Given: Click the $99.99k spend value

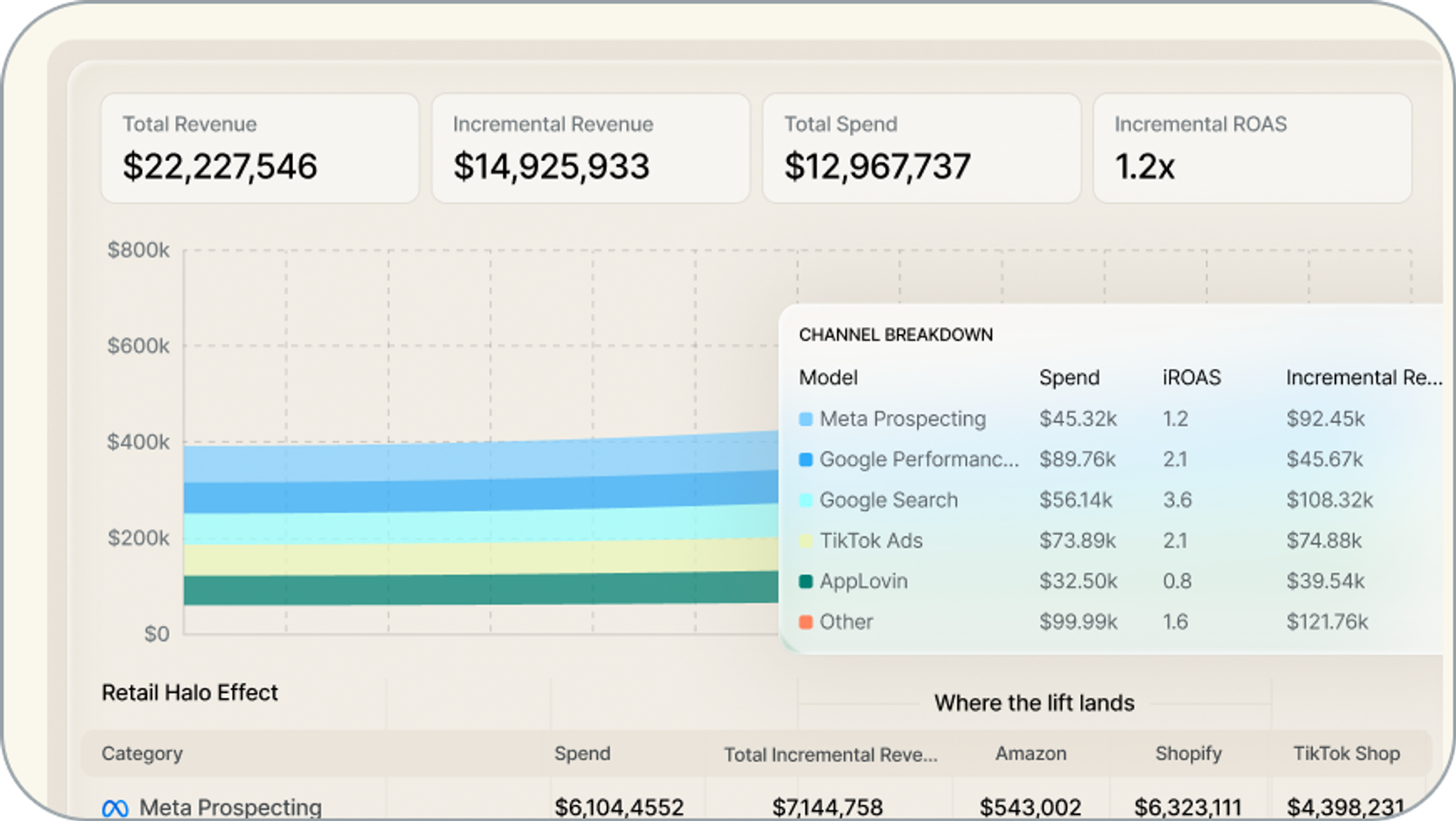Looking at the screenshot, I should click(x=1078, y=622).
